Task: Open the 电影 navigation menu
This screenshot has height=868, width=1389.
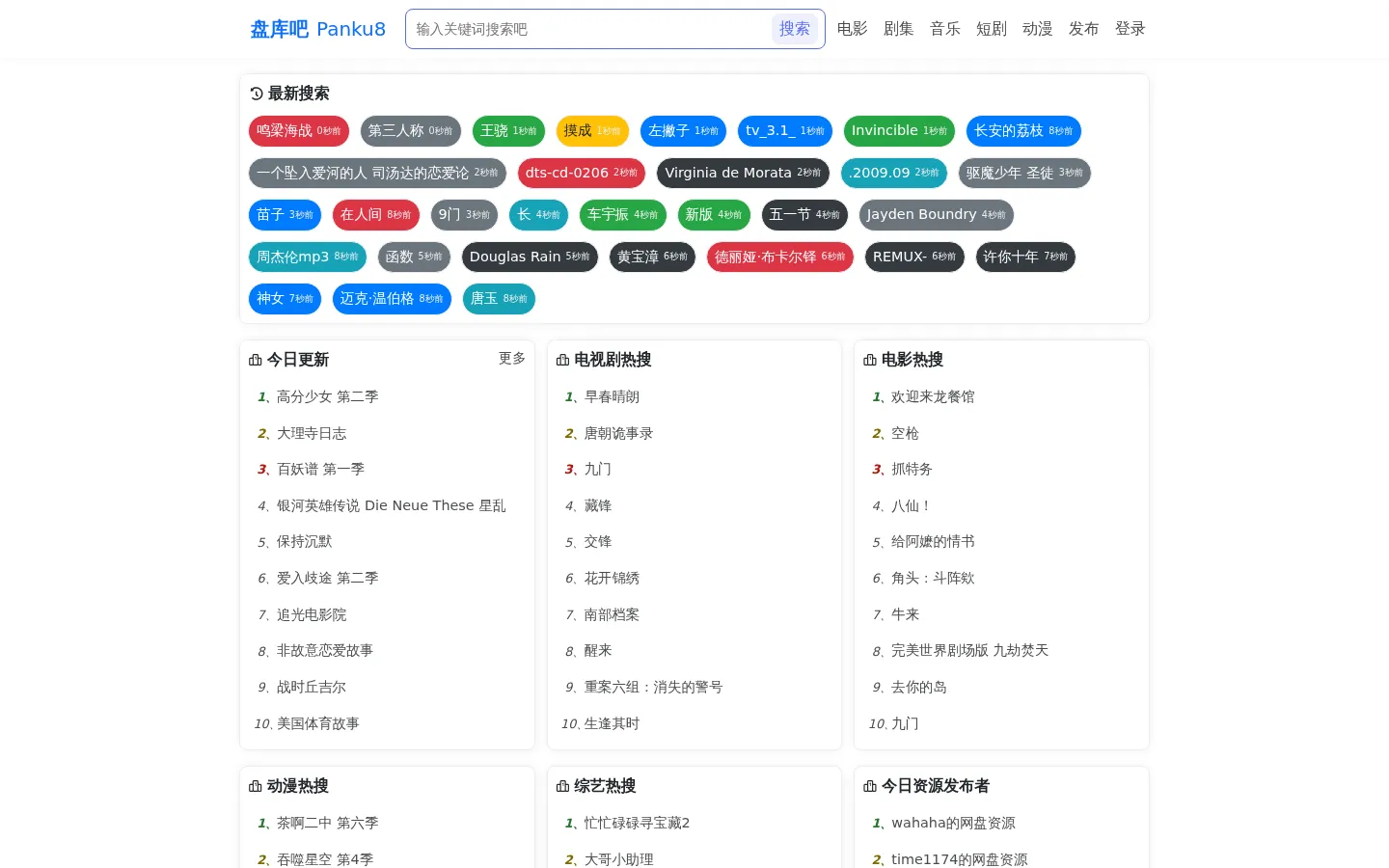Action: (x=853, y=29)
